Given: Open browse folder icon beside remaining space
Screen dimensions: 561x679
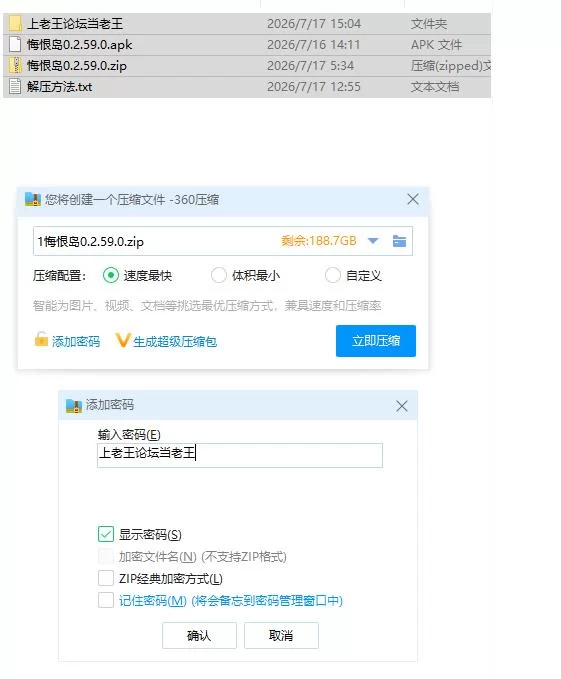Looking at the screenshot, I should tap(399, 241).
